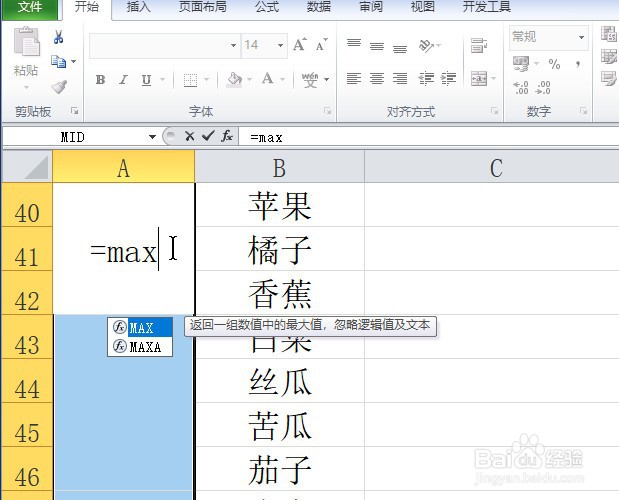Viewport: 619px width, 500px height.
Task: Align text left
Action: tap(354, 78)
